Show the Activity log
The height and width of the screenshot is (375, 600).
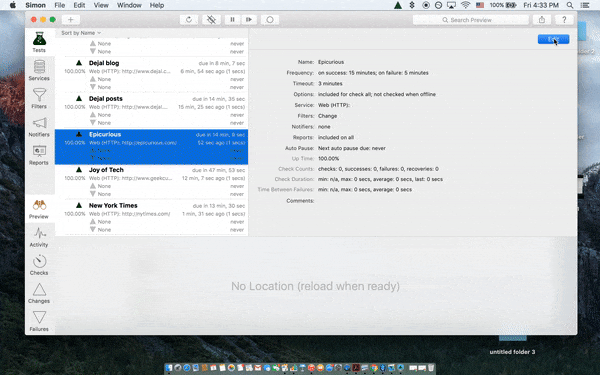(x=39, y=237)
